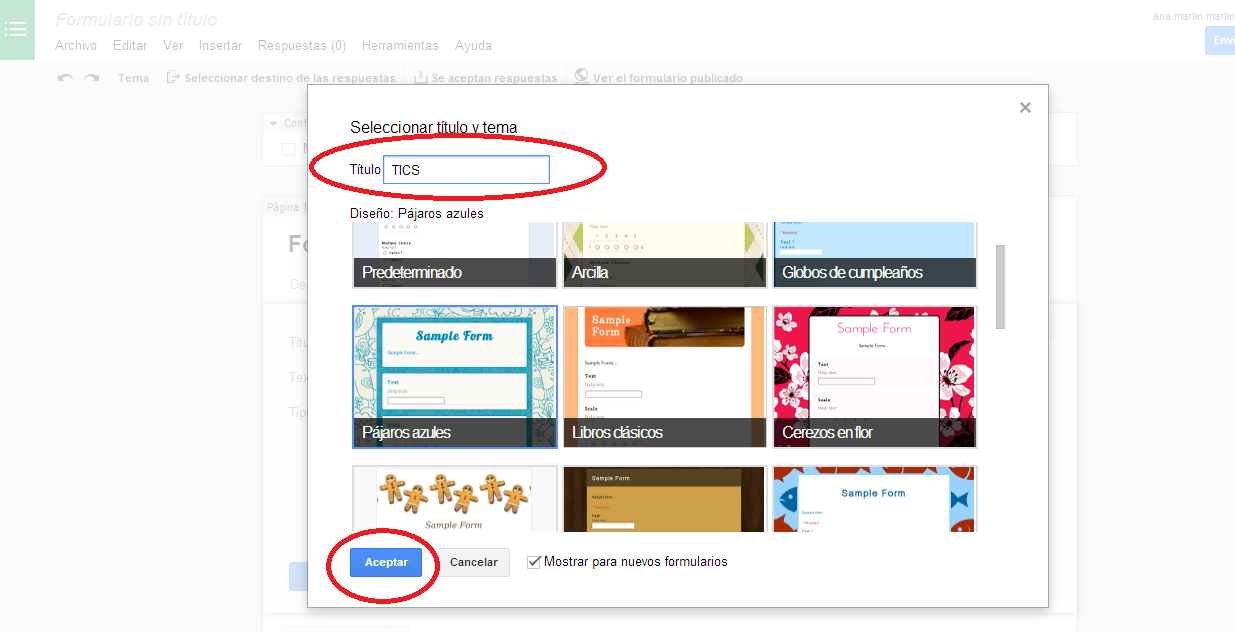
Task: Click the theme list scrollbar
Action: 1000,286
